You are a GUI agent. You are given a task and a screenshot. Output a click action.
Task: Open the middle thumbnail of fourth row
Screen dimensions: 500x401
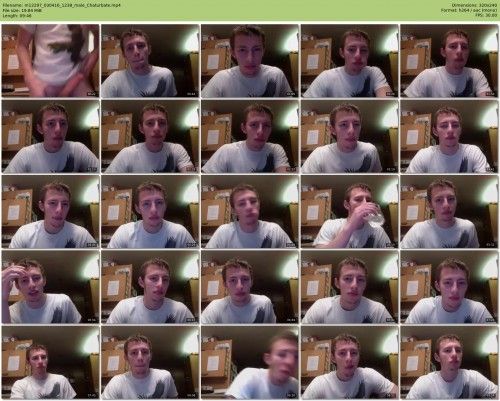pos(250,287)
